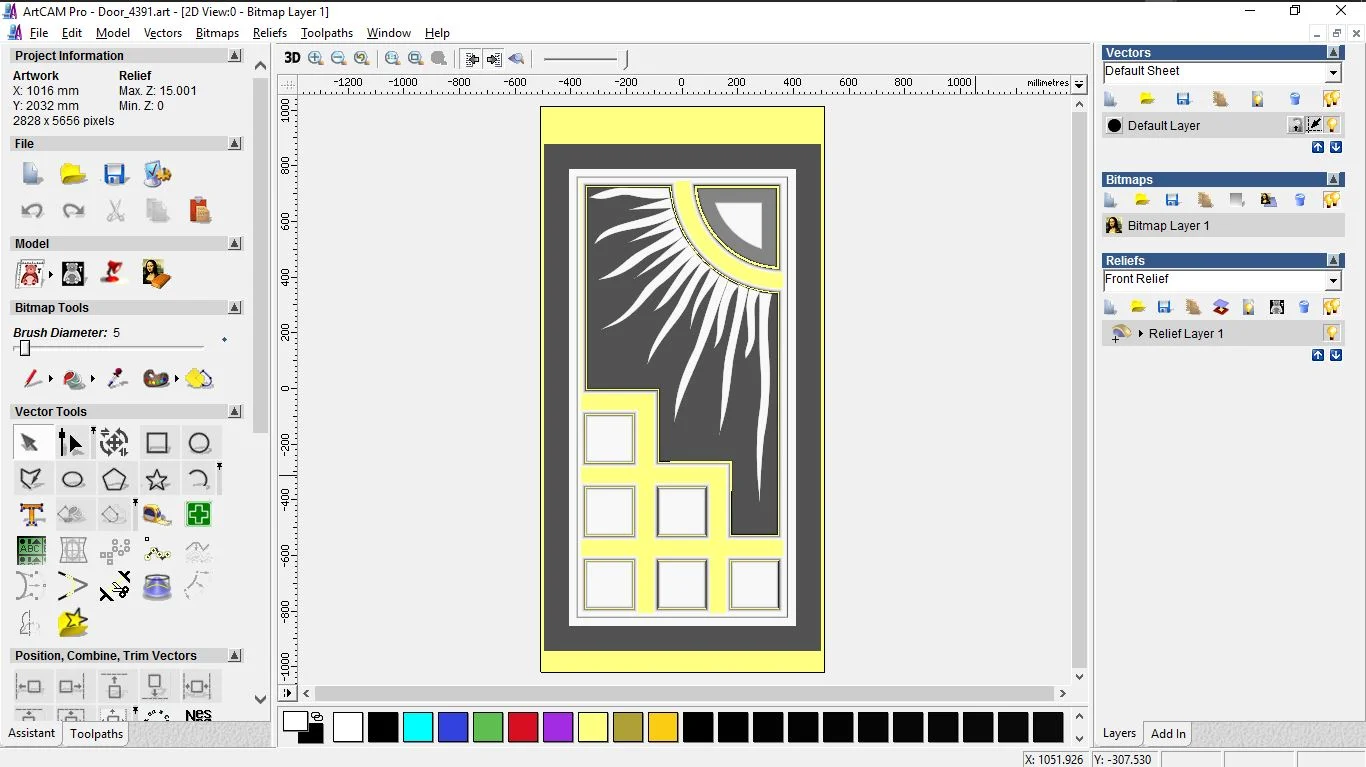Pick the cyan colour swatch

coord(418,727)
